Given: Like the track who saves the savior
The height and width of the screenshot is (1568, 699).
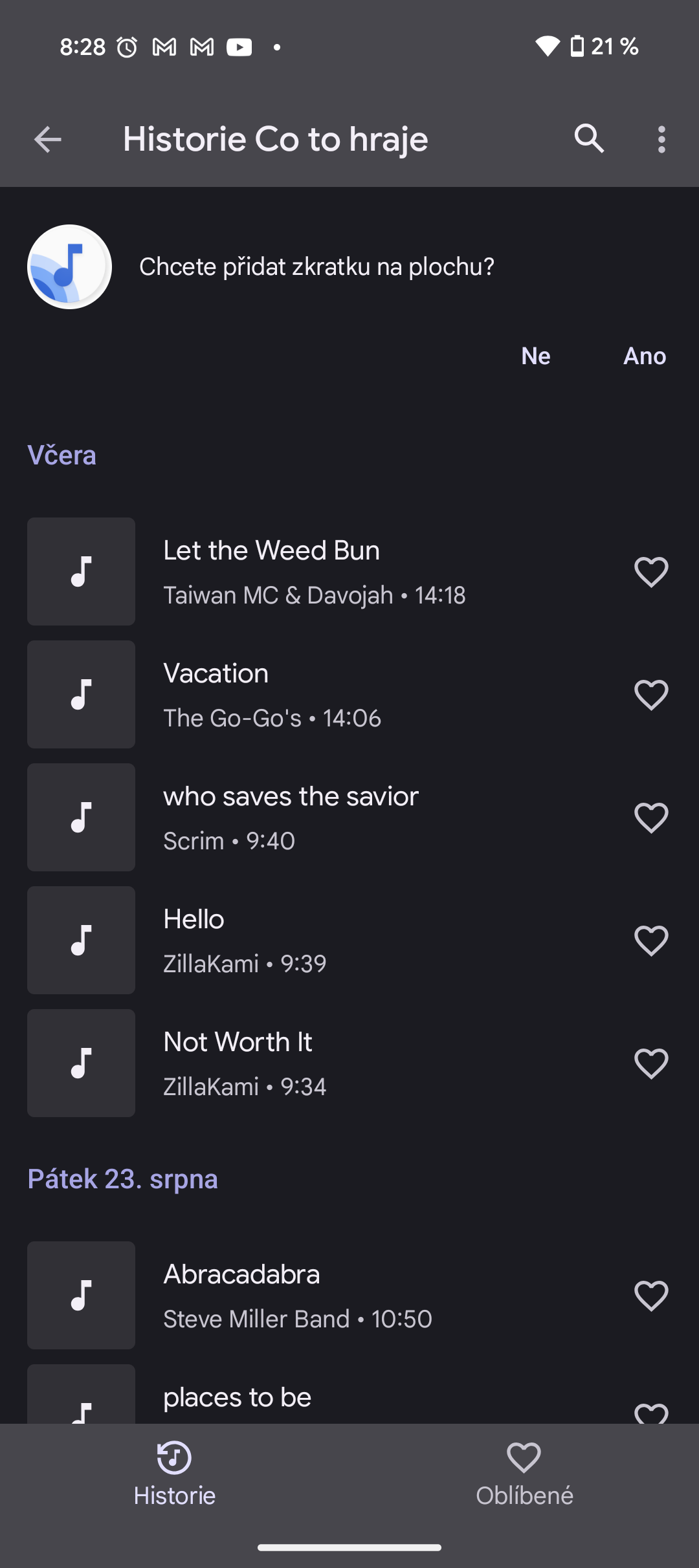Looking at the screenshot, I should coord(650,818).
